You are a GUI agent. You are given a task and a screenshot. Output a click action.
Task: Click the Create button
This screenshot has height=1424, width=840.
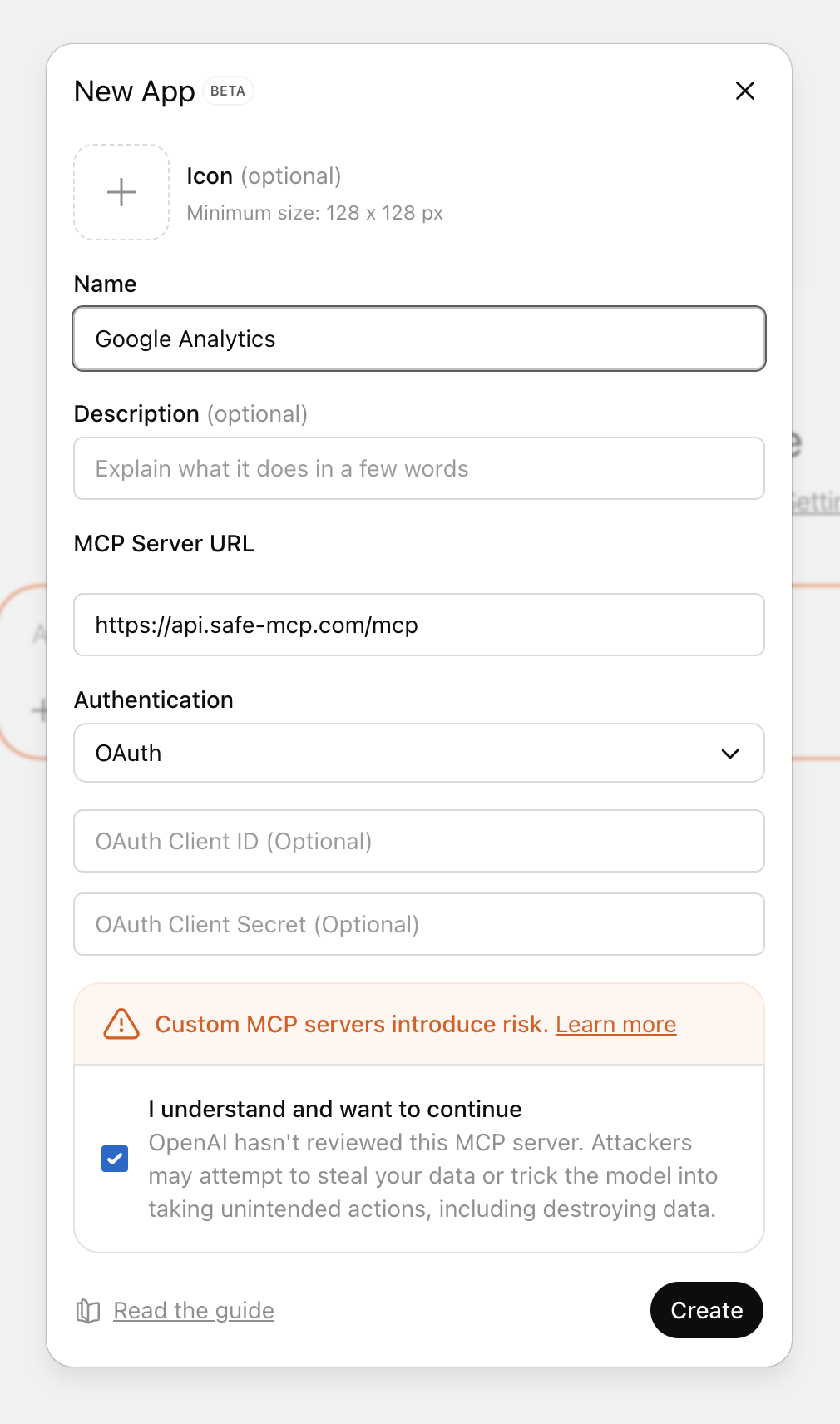(707, 1310)
